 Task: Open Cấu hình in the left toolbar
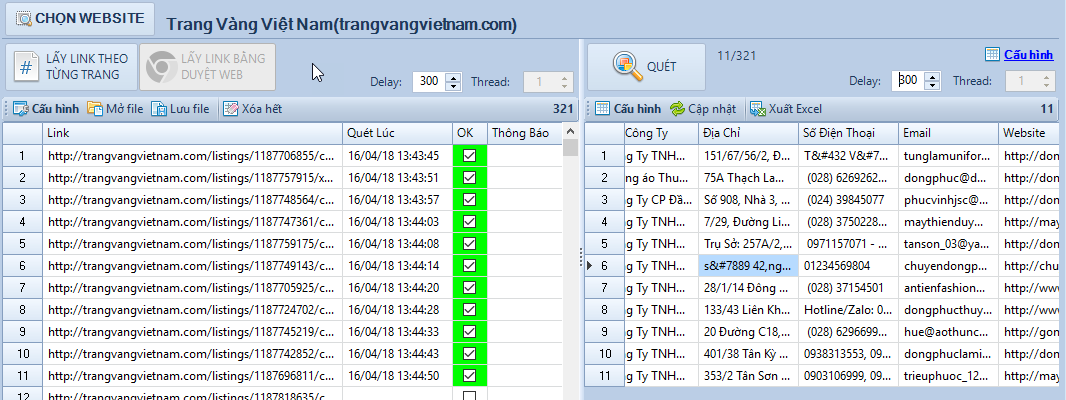coord(46,109)
